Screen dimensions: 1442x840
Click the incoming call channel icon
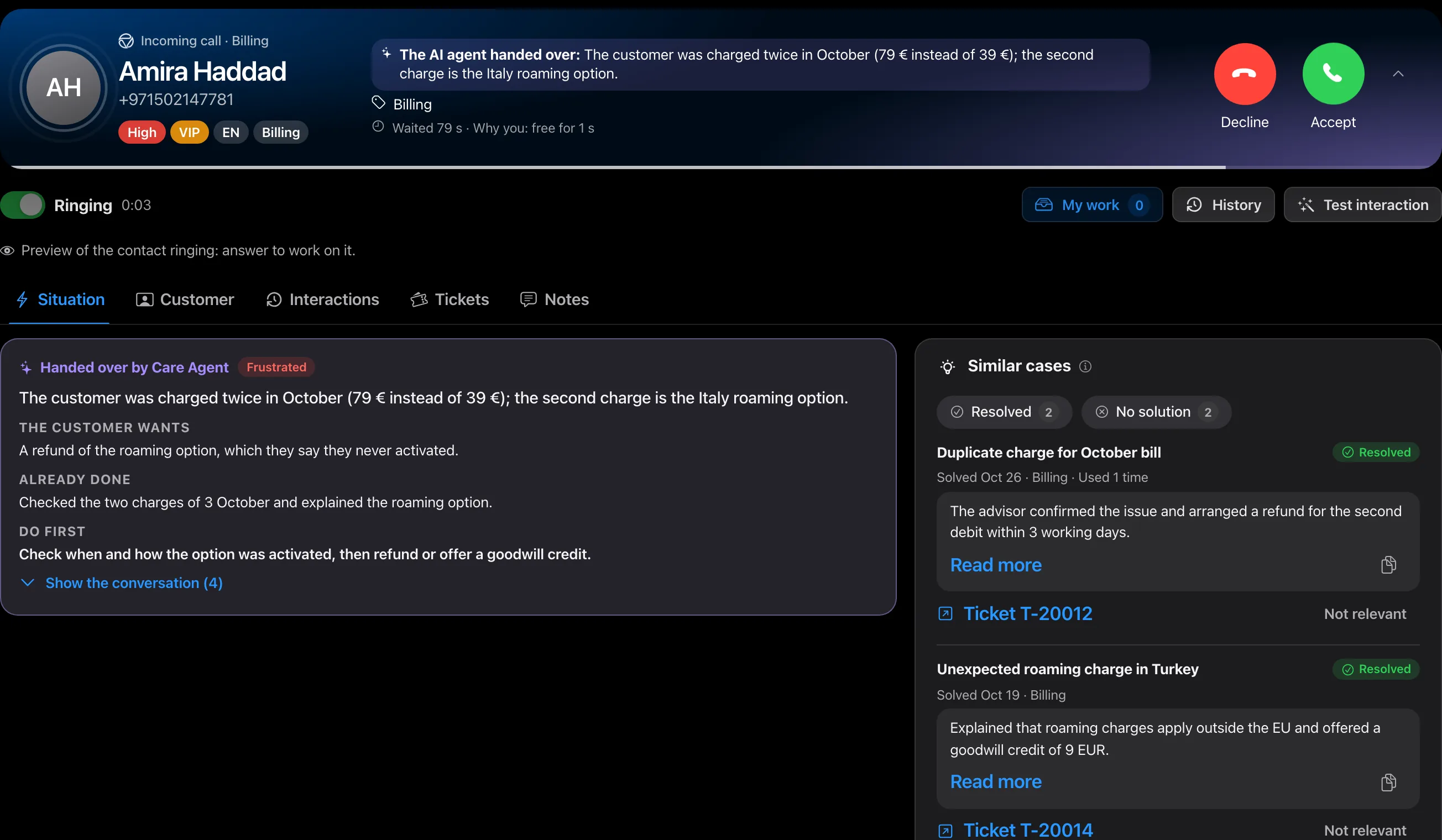point(126,40)
